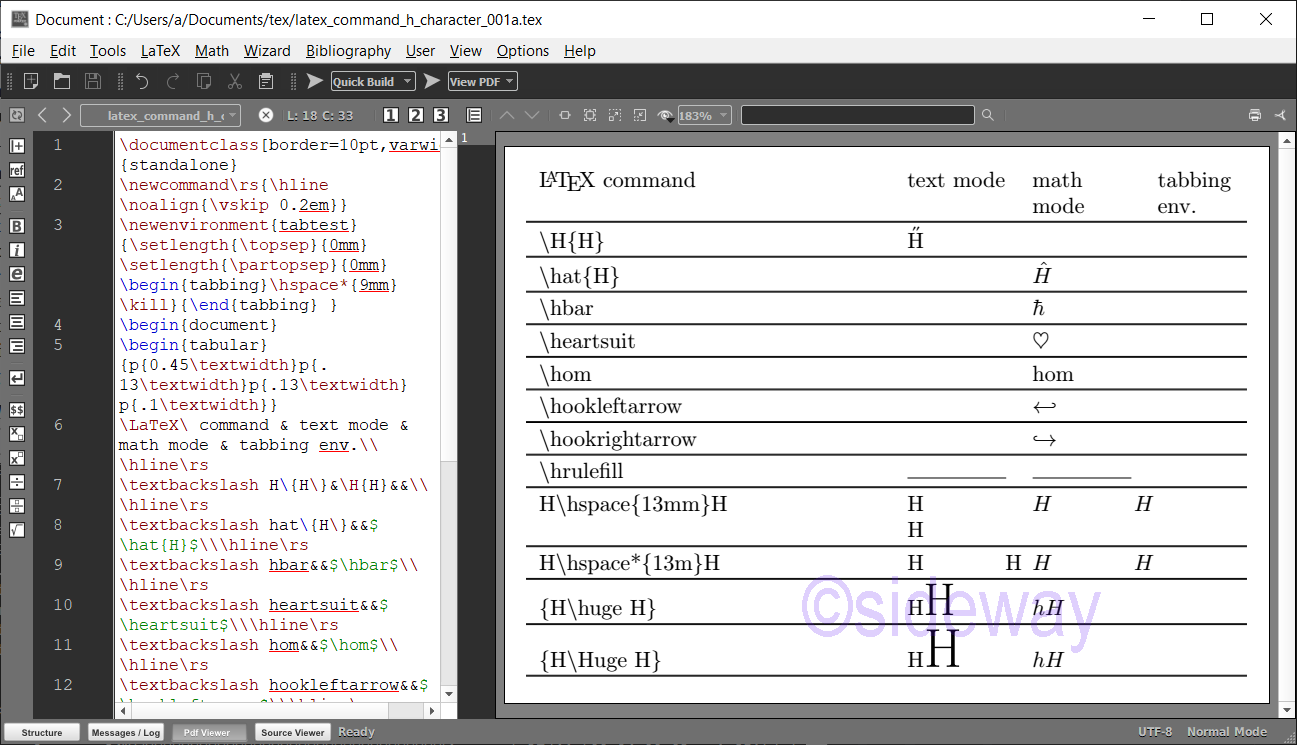Image resolution: width=1297 pixels, height=745 pixels.
Task: Click the Undo arrow icon
Action: [142, 82]
